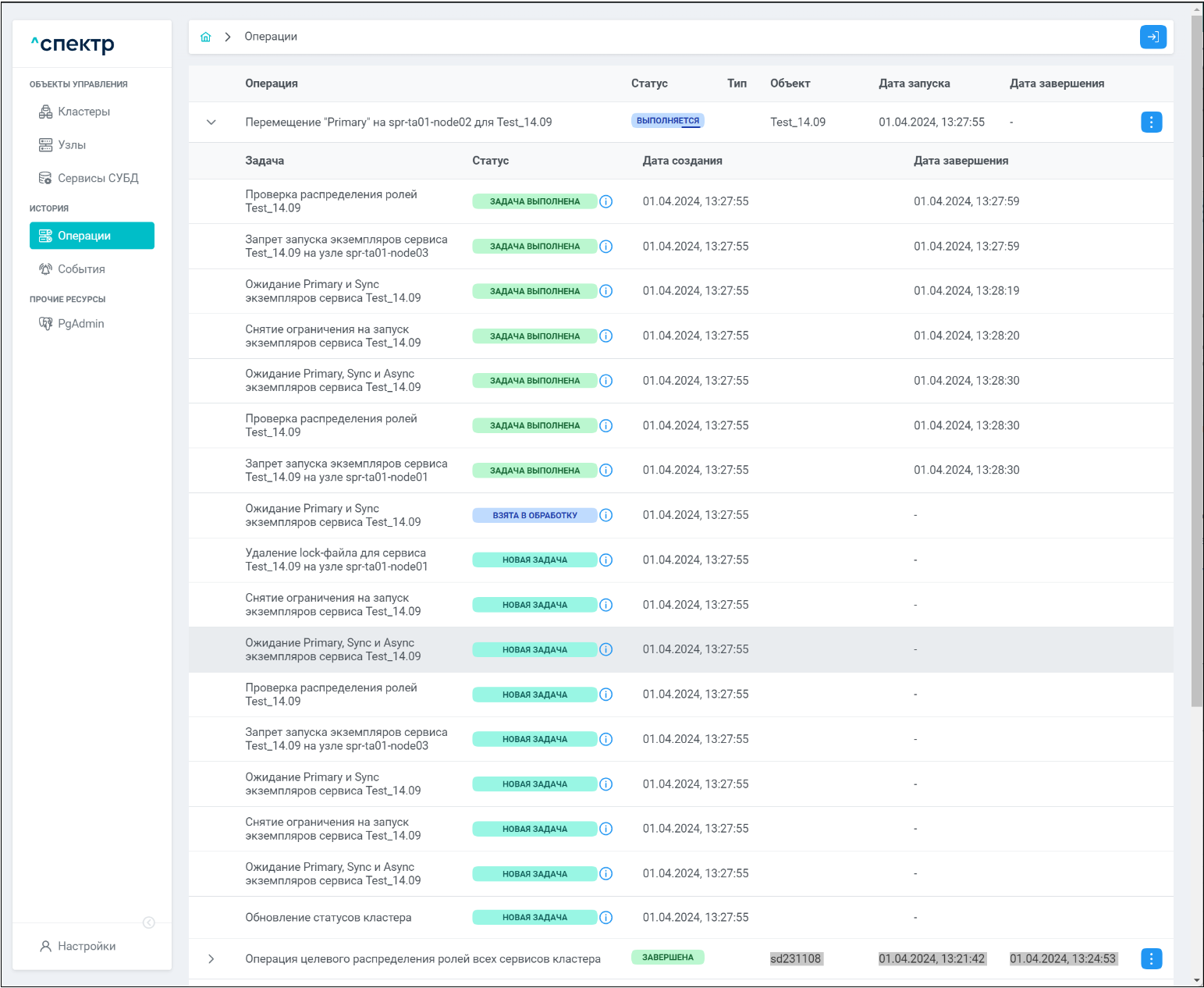Go to Узлы in the sidebar

pos(72,145)
